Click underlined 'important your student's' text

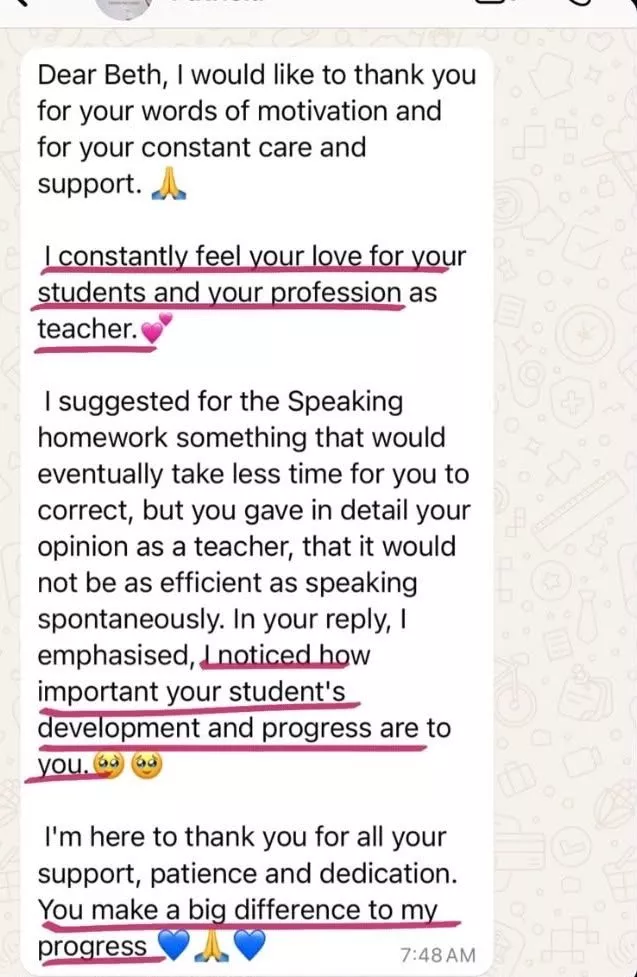[191, 692]
